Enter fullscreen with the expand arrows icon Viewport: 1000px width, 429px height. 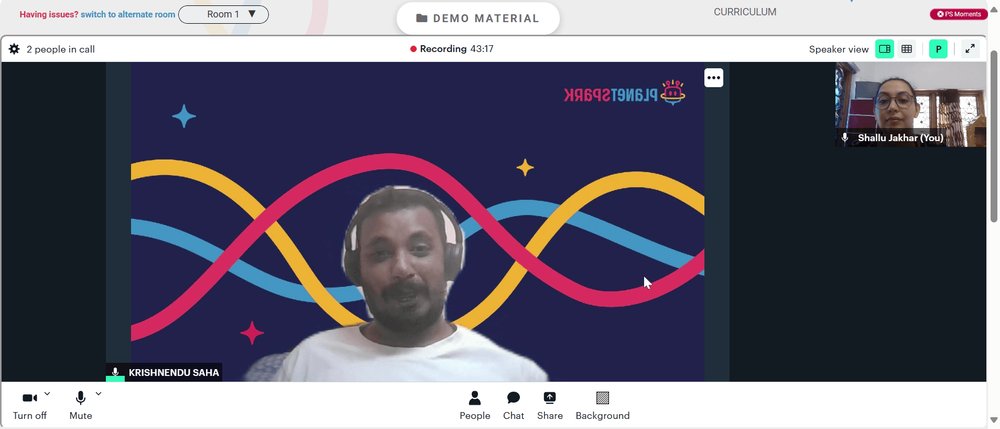(970, 49)
